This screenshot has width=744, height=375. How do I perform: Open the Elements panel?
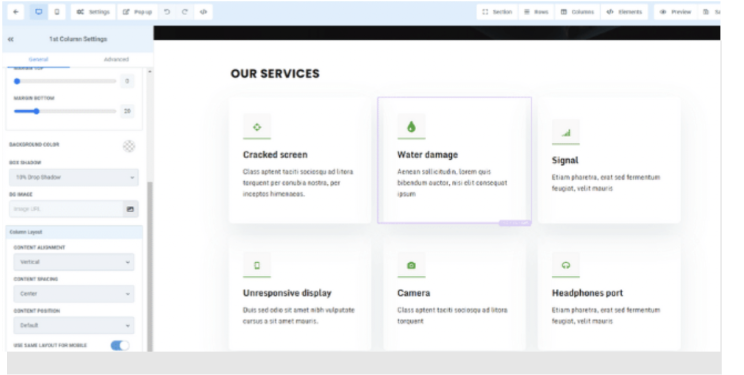tap(624, 12)
